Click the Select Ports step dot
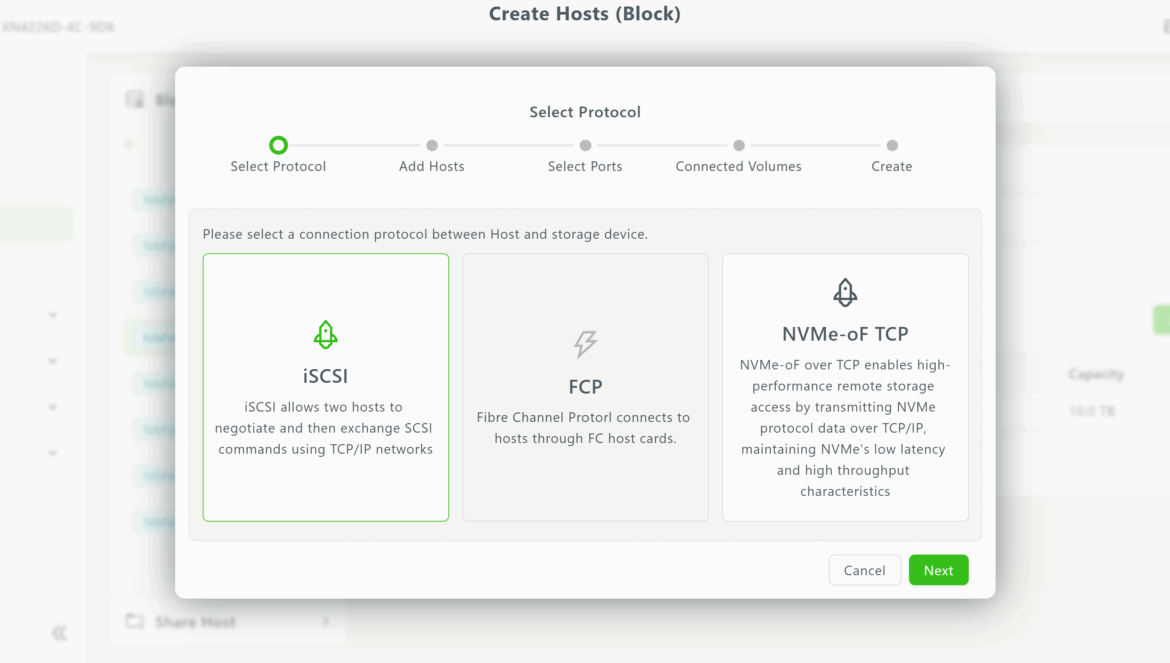 585,145
